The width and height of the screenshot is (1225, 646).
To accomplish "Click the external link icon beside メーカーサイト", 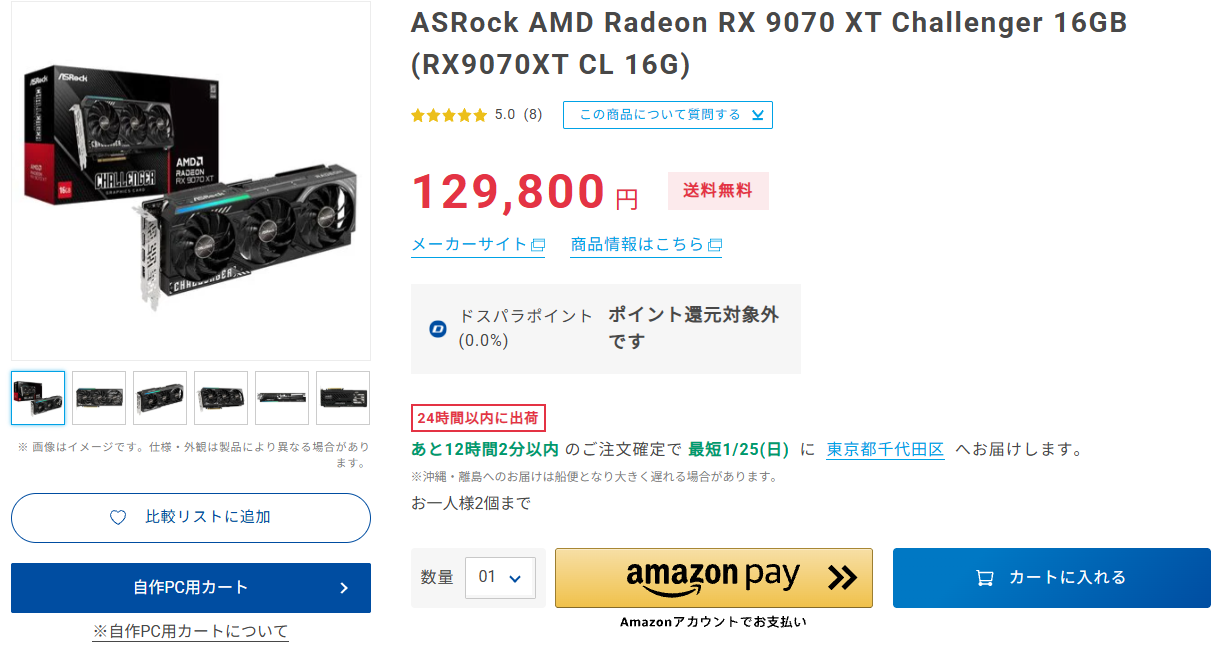I will click(x=538, y=245).
